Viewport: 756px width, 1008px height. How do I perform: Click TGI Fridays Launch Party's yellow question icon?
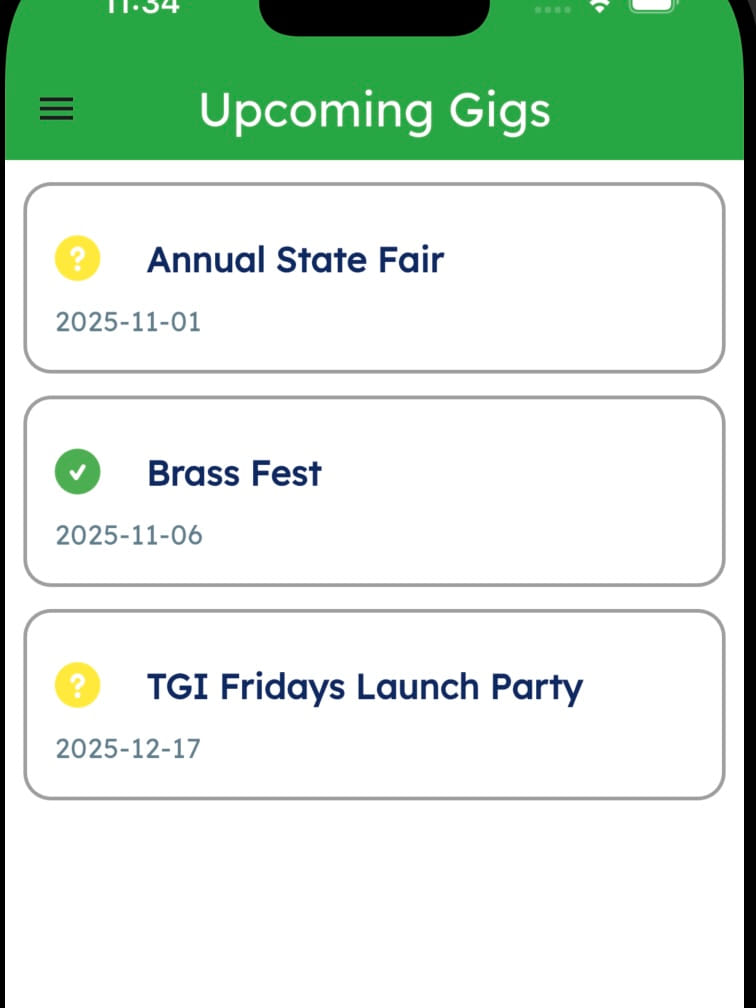pyautogui.click(x=77, y=687)
